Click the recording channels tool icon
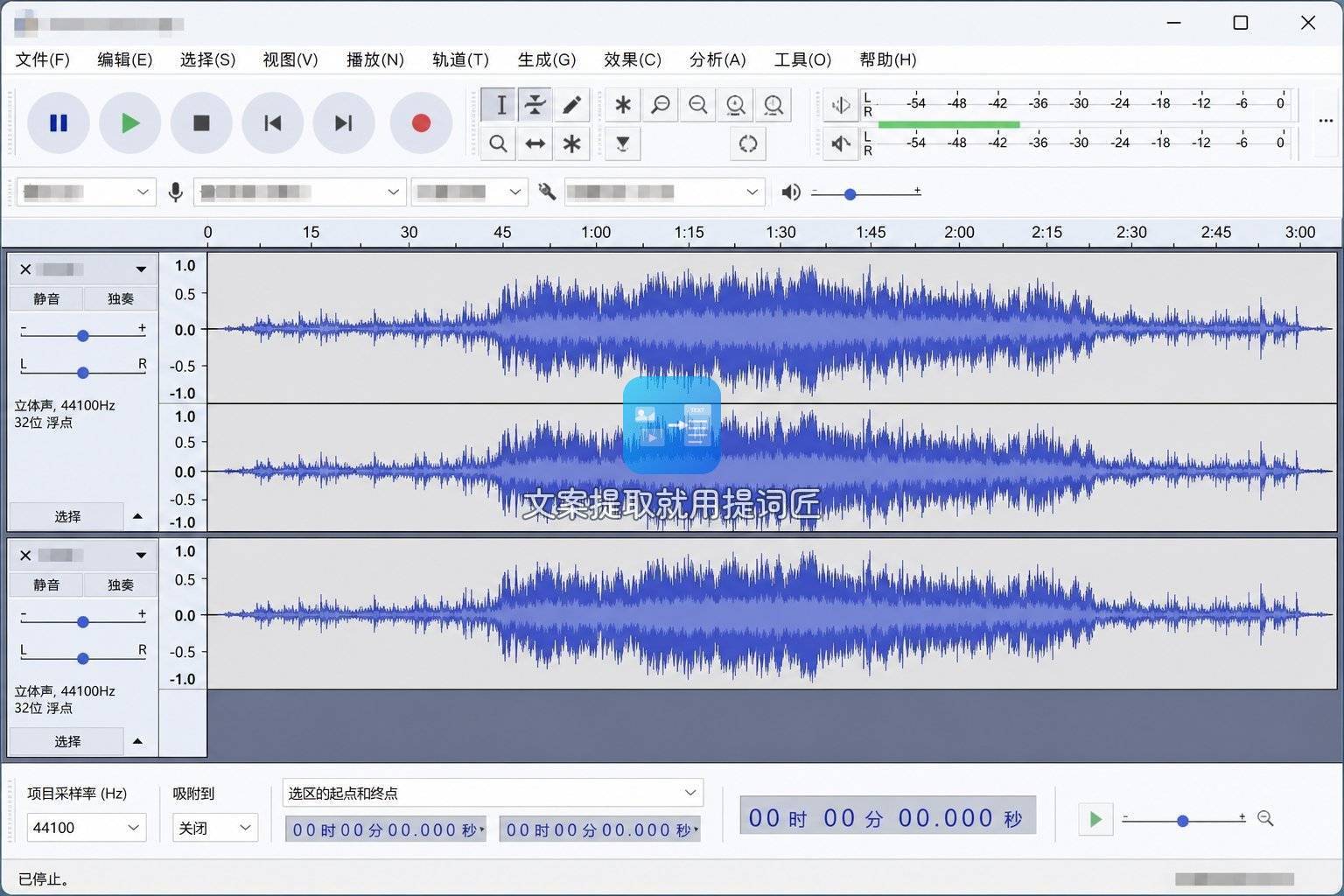 pyautogui.click(x=548, y=192)
